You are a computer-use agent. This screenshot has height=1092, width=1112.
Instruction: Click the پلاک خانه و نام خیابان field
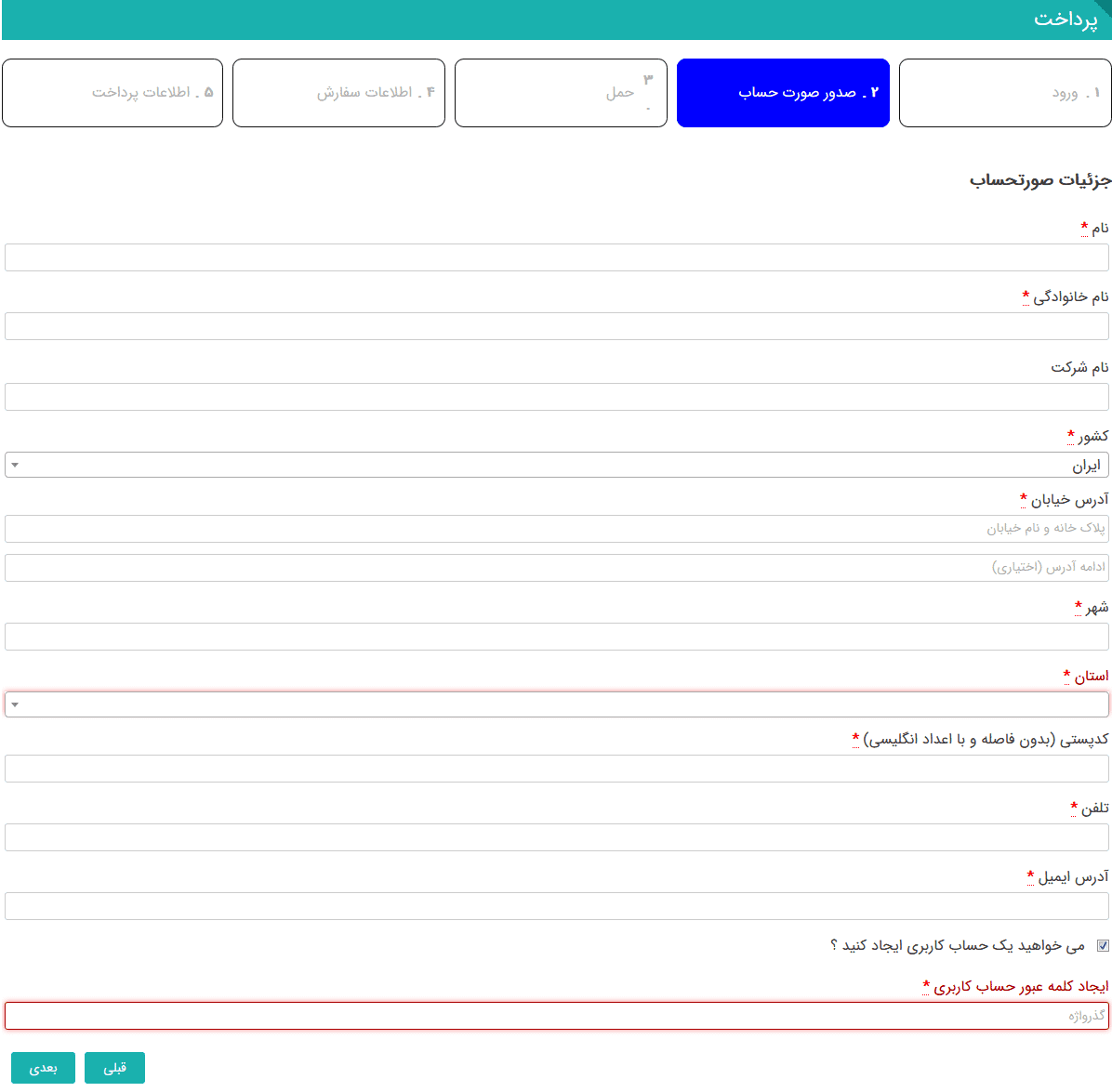coord(557,529)
